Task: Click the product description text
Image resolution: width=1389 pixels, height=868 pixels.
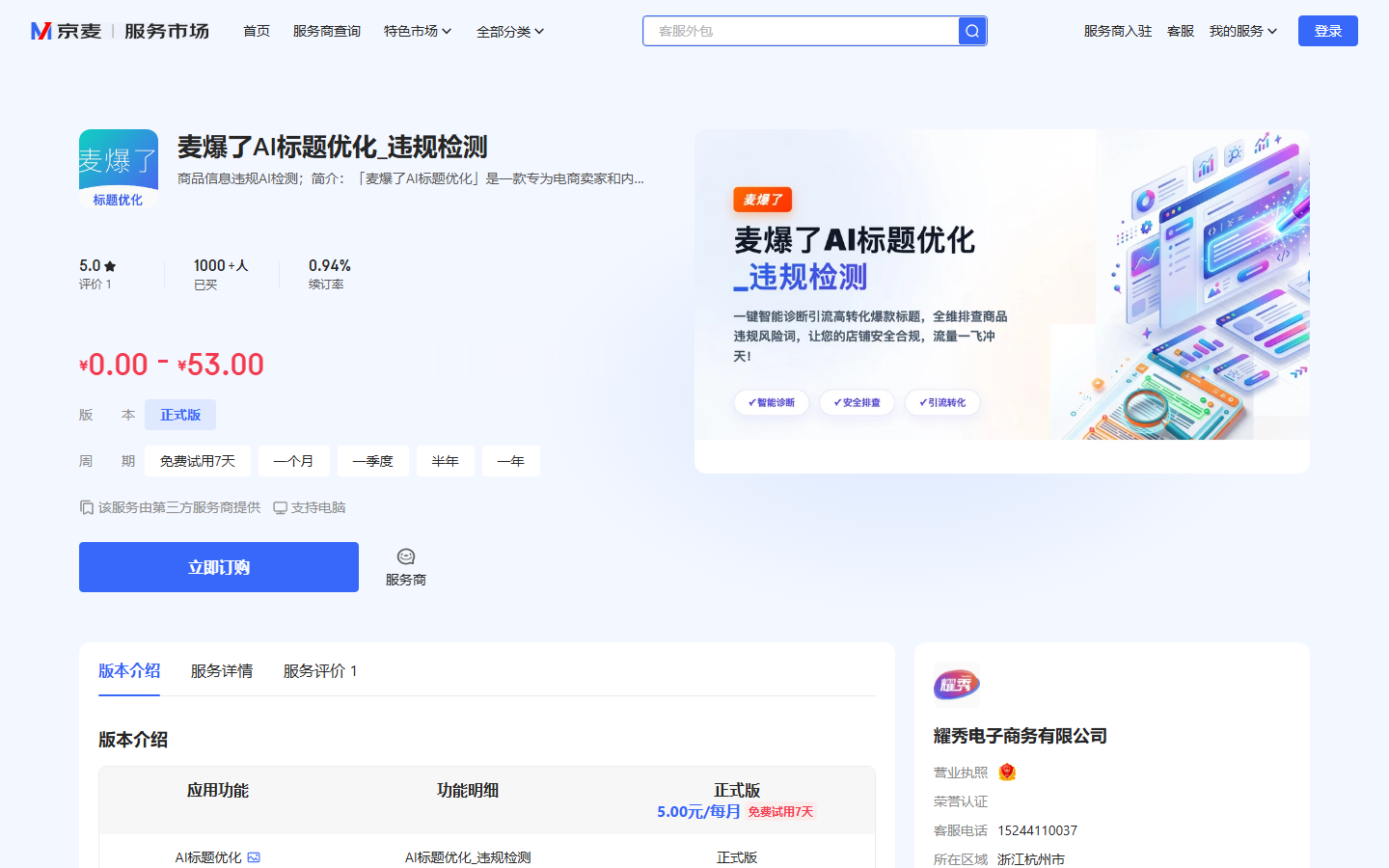Action: click(x=411, y=178)
